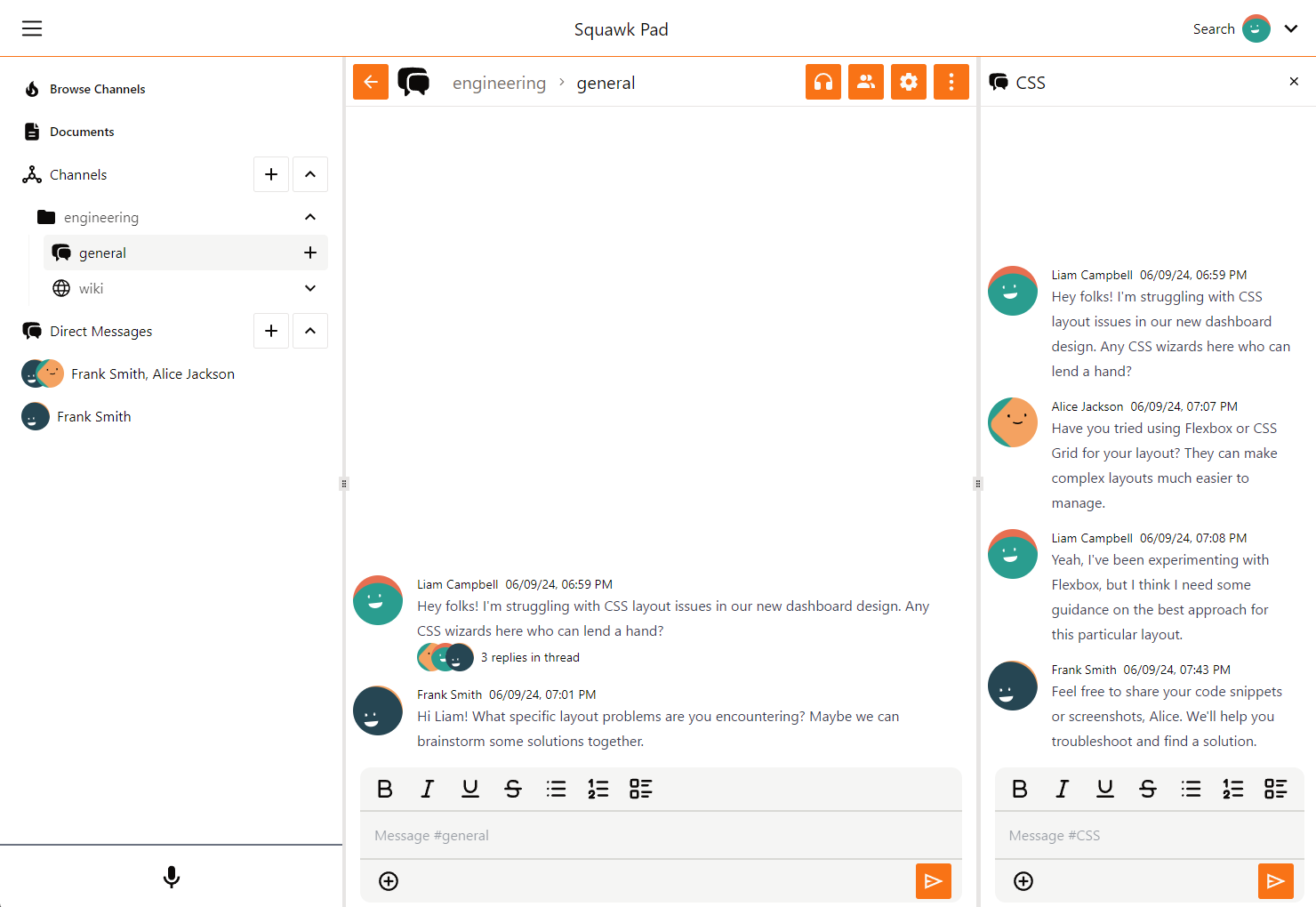Open the channel members list icon
The image size is (1316, 907).
[x=865, y=81]
